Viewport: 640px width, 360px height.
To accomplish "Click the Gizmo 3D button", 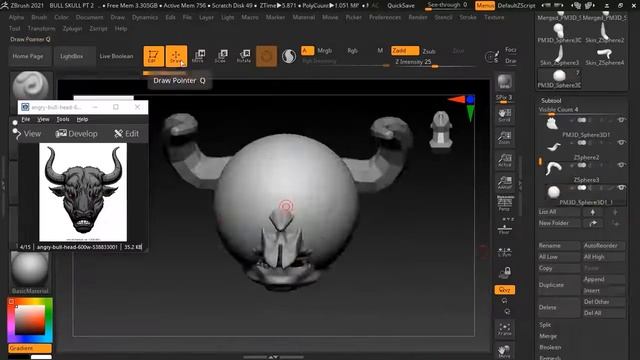I will (x=266, y=56).
